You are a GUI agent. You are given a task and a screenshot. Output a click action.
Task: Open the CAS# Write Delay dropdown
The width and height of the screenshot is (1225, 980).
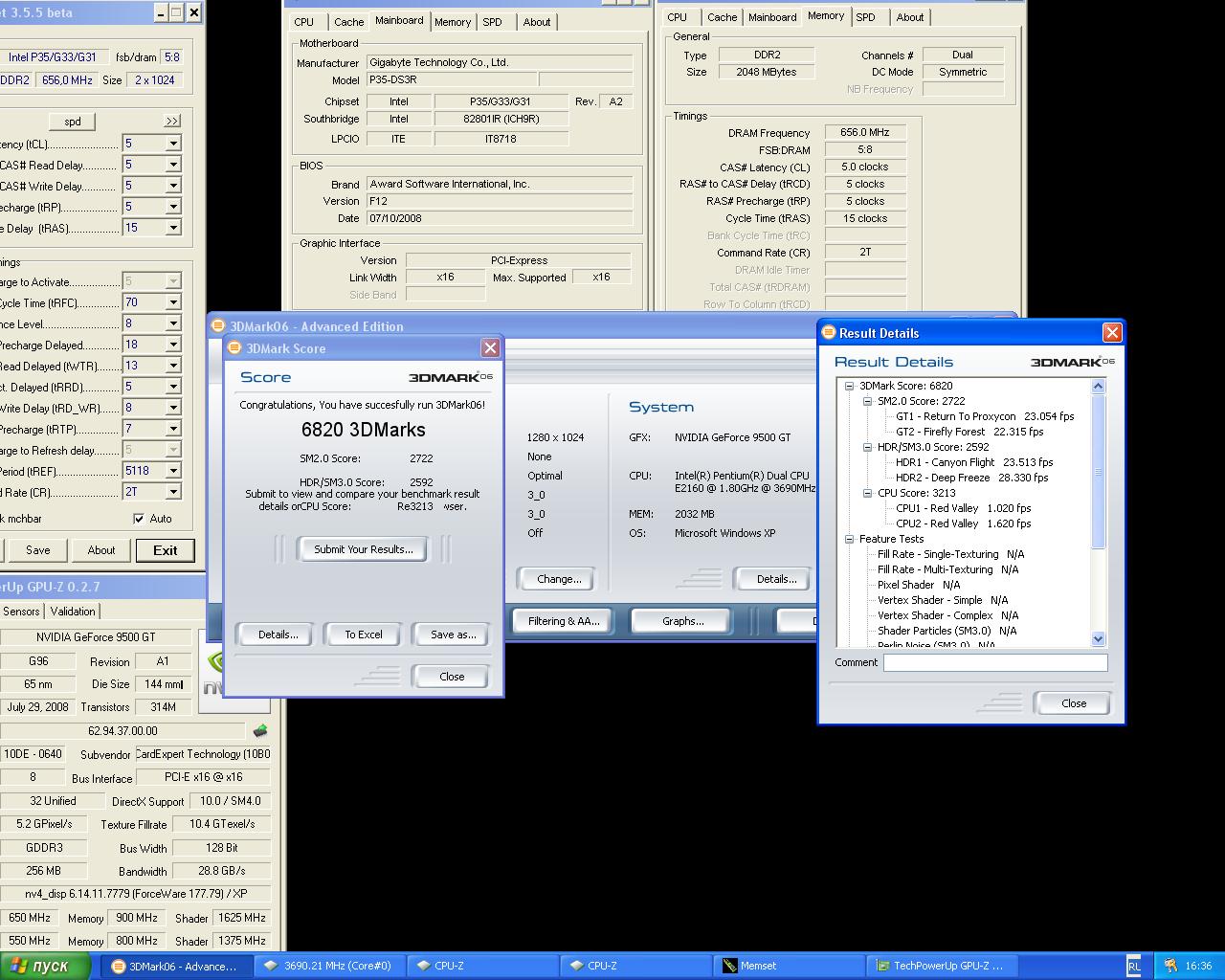[x=173, y=186]
